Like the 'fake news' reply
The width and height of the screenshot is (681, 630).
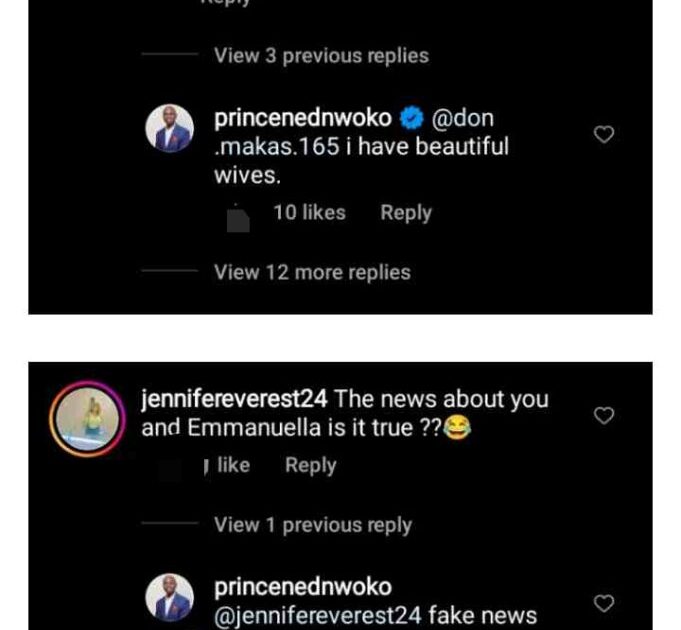(x=604, y=603)
